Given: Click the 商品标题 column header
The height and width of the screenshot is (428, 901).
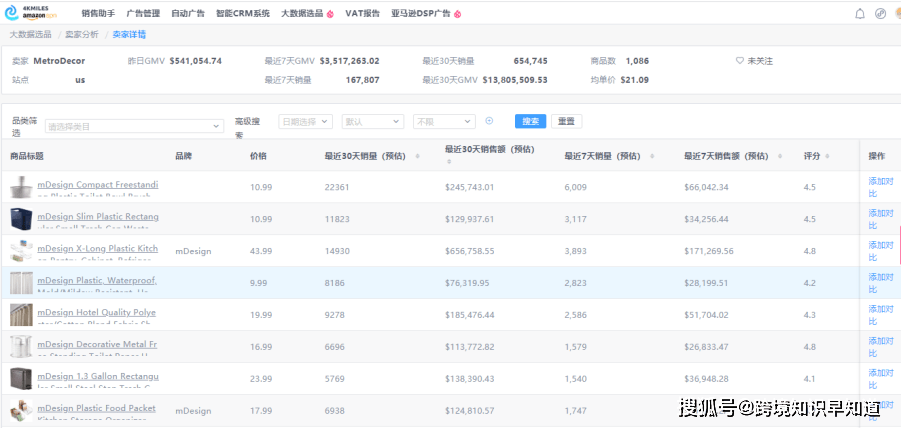Looking at the screenshot, I should pyautogui.click(x=27, y=156).
